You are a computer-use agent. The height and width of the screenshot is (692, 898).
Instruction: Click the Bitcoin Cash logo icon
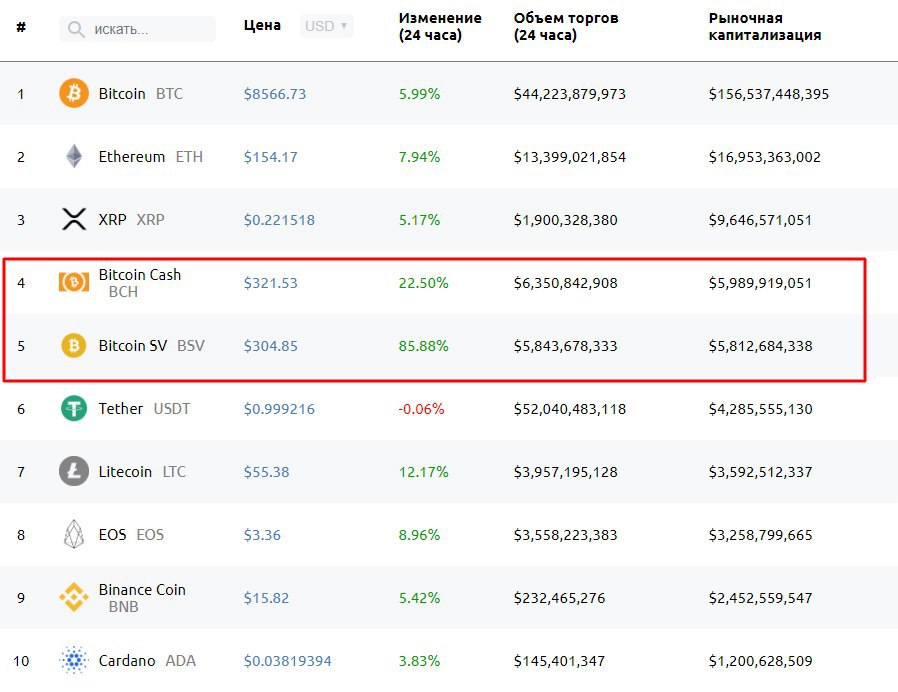point(74,282)
